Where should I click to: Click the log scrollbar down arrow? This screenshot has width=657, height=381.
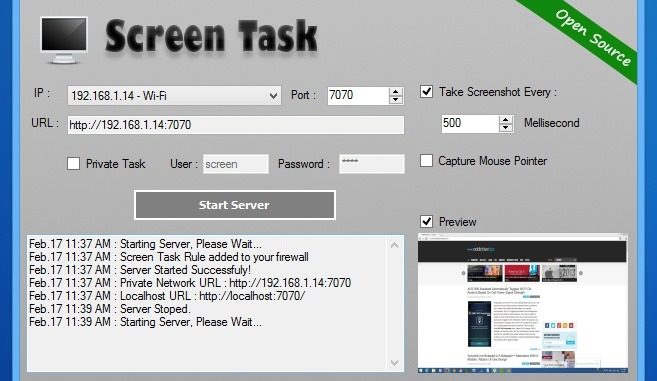tap(394, 363)
